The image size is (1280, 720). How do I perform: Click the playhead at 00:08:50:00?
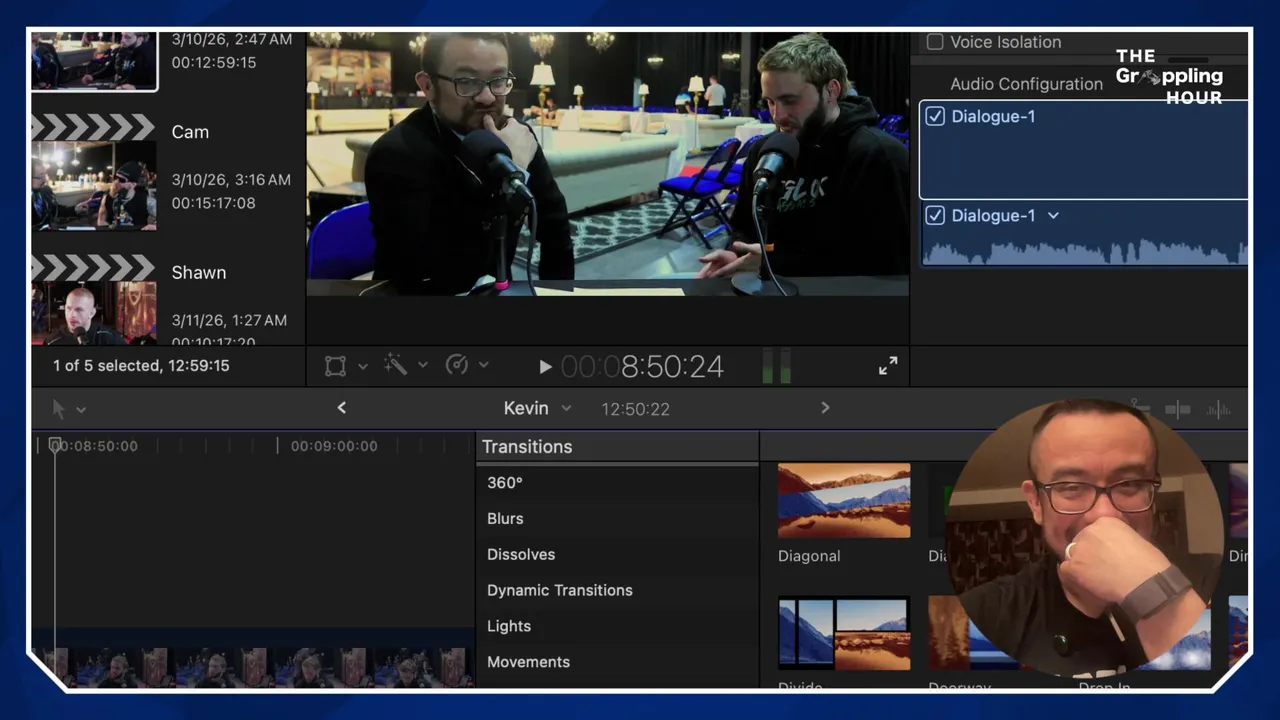(55, 445)
